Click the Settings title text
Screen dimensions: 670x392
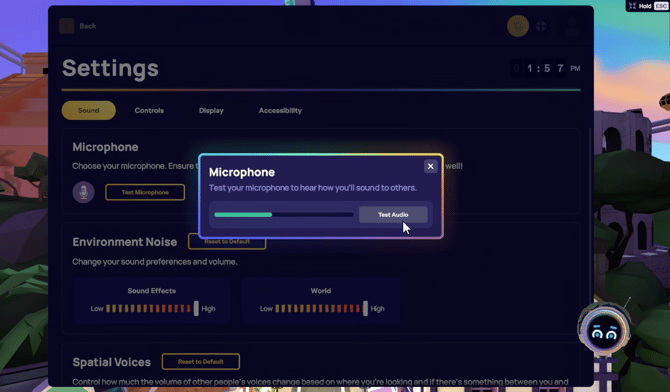click(110, 68)
